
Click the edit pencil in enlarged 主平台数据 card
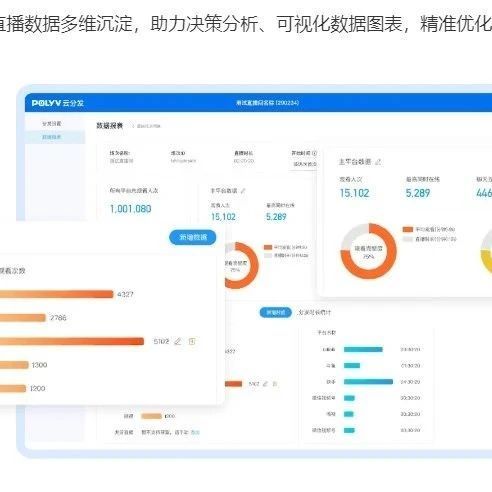378,162
